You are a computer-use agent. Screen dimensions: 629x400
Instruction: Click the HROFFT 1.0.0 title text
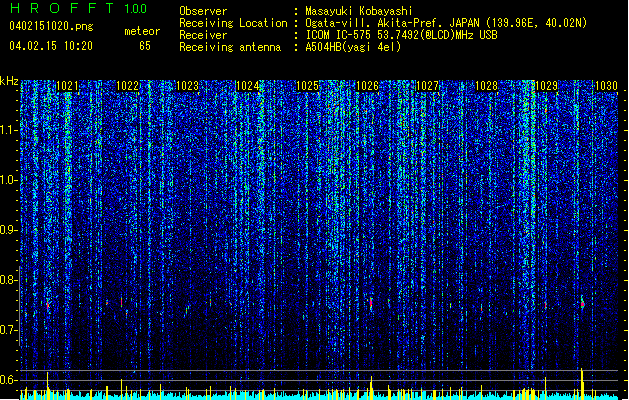click(79, 8)
